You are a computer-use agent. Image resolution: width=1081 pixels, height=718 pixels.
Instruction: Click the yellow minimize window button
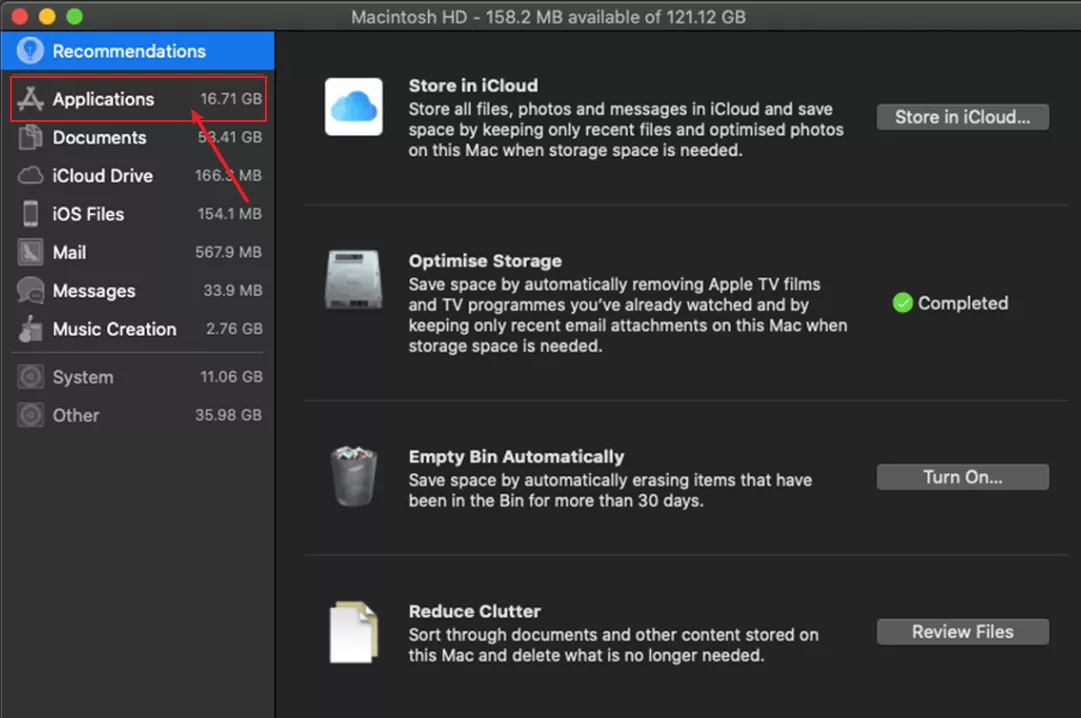pyautogui.click(x=47, y=16)
